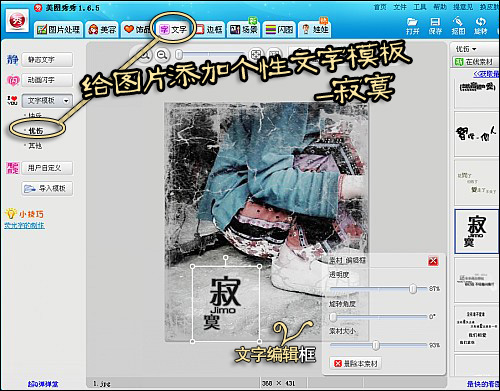Select the 文字 (text) tab

pyautogui.click(x=173, y=29)
